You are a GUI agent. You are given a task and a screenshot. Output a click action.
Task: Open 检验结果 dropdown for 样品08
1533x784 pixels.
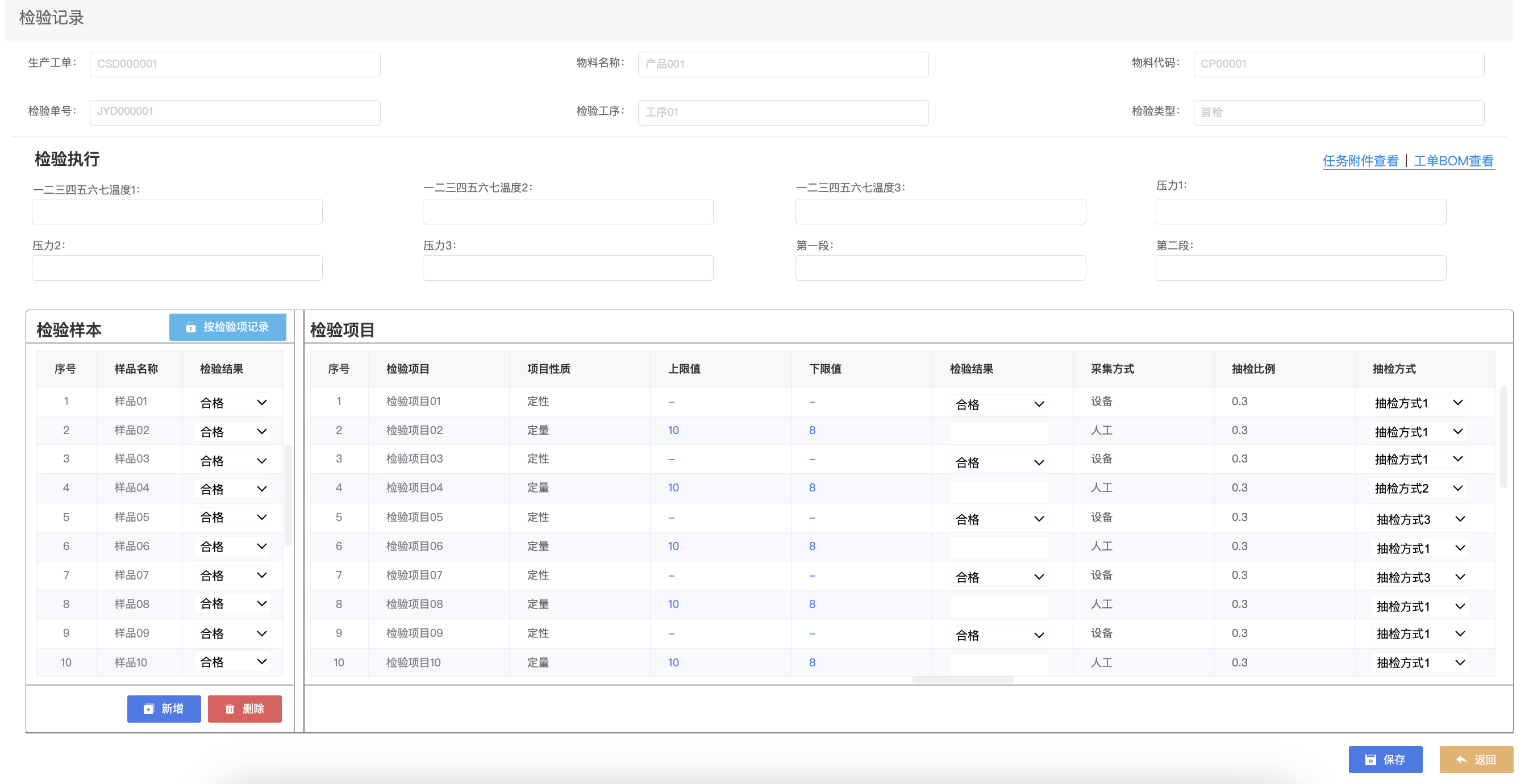[x=233, y=604]
